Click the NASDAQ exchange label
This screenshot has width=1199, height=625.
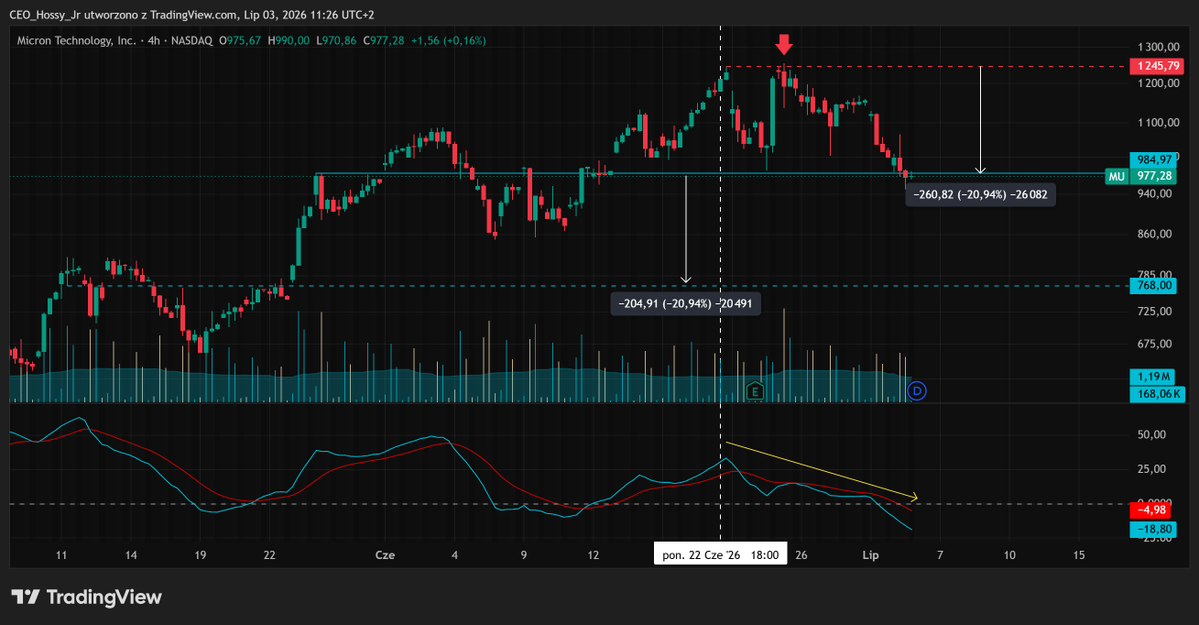[192, 41]
